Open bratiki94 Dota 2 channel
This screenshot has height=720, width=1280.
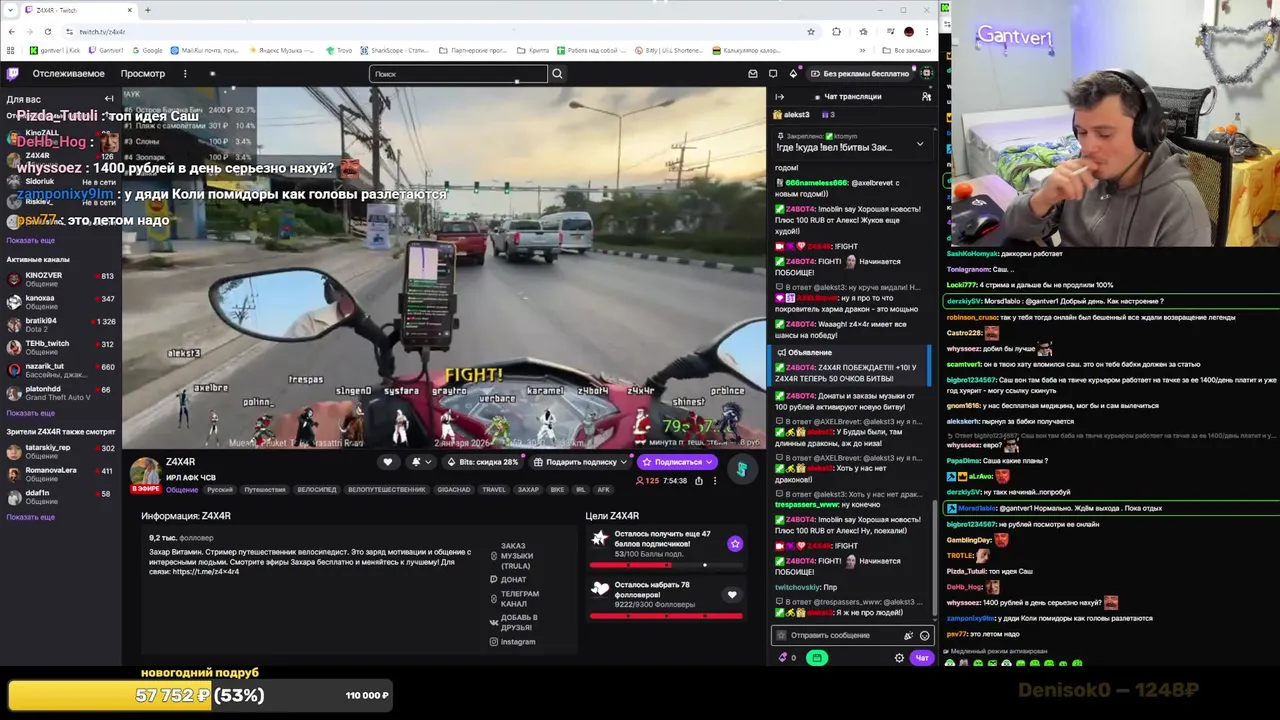[60, 325]
